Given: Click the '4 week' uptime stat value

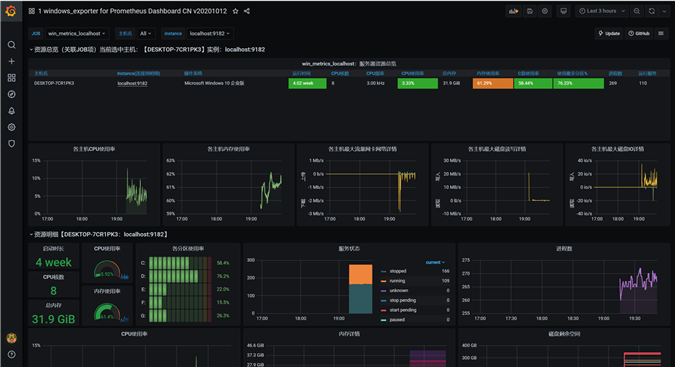Looking at the screenshot, I should click(x=53, y=262).
